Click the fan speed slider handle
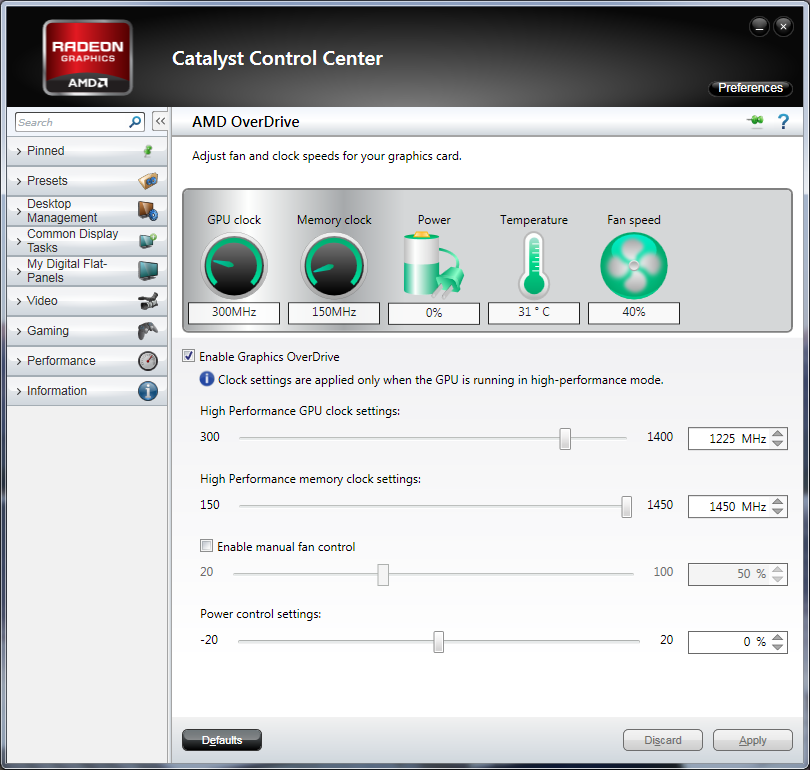 [383, 574]
